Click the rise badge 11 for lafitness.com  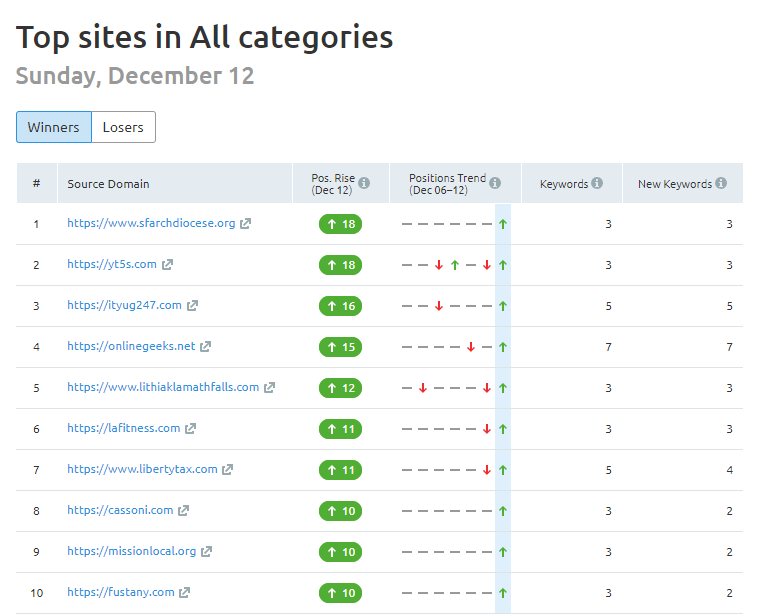(340, 429)
